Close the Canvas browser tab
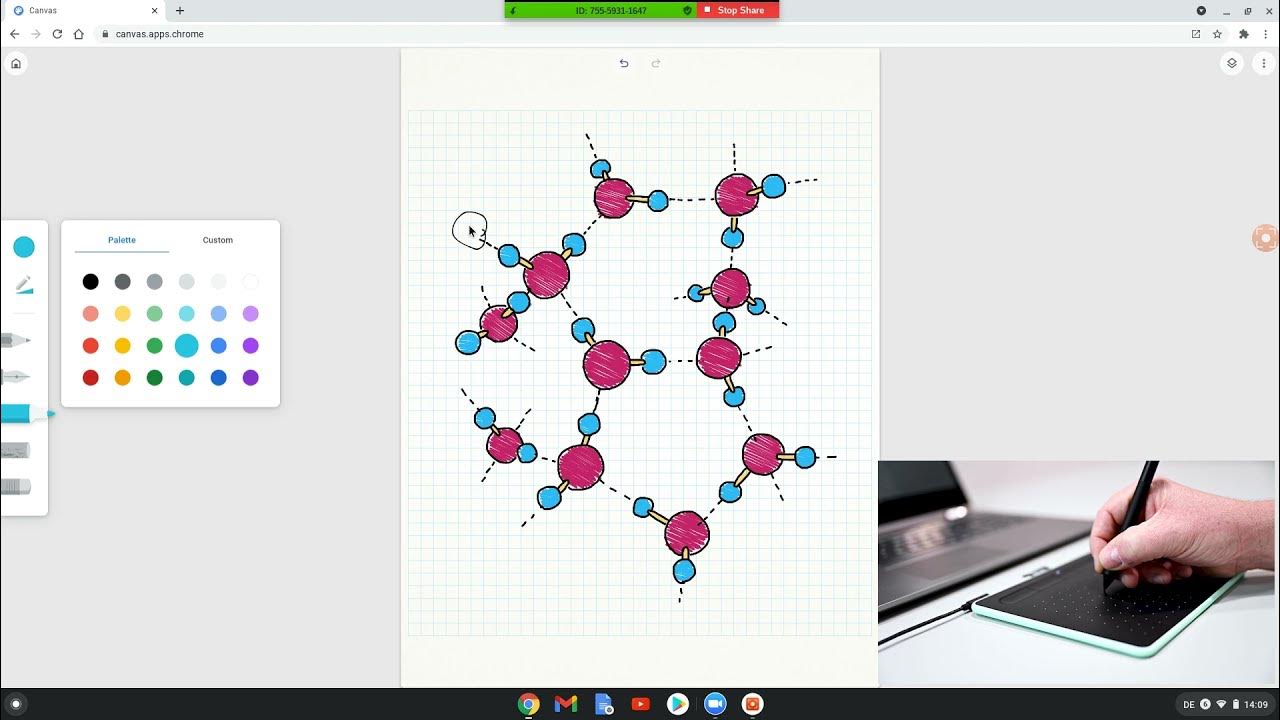Image resolution: width=1280 pixels, height=720 pixels. [x=155, y=11]
